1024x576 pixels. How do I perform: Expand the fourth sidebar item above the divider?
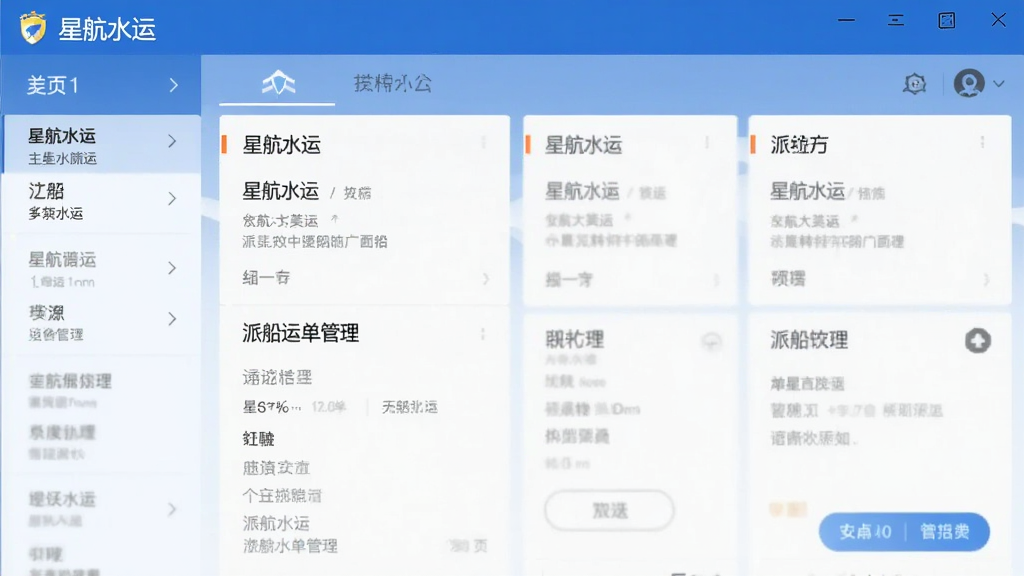pos(172,319)
